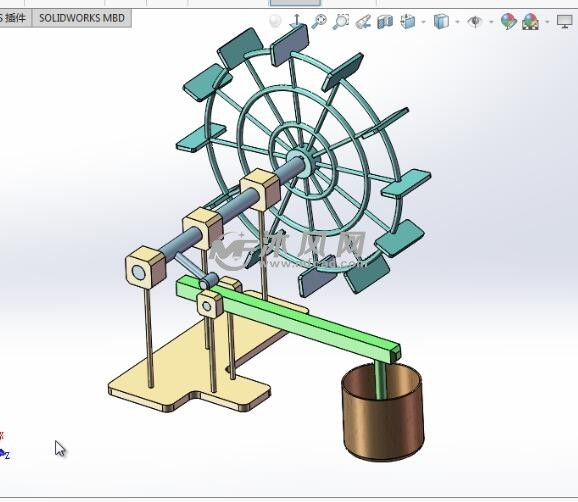
Task: Expand the Hide/Show Items dropdown arrow
Action: click(491, 22)
